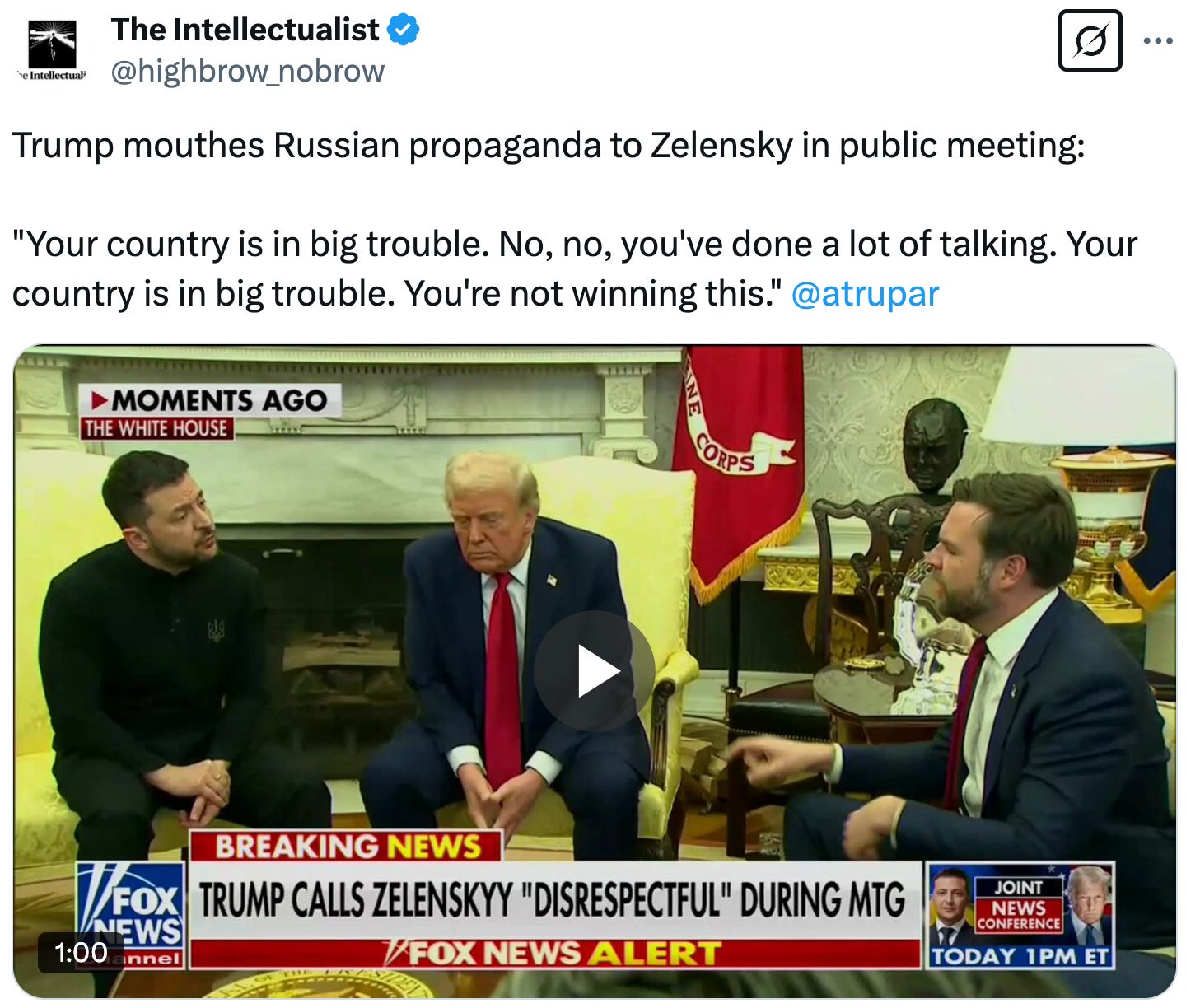Click the Today 1PM ET caption
The width and height of the screenshot is (1186, 1008).
(x=1020, y=956)
